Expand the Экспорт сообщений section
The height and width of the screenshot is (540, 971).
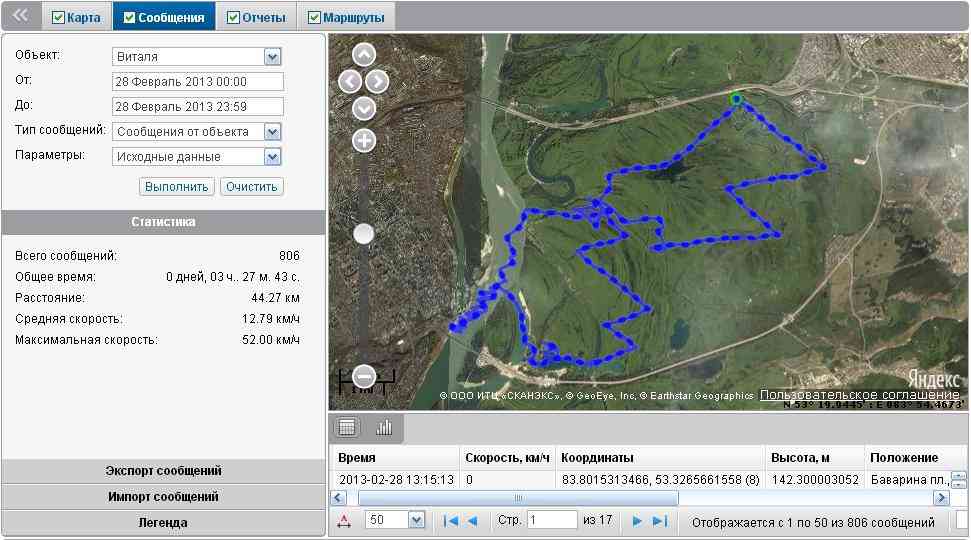(163, 471)
